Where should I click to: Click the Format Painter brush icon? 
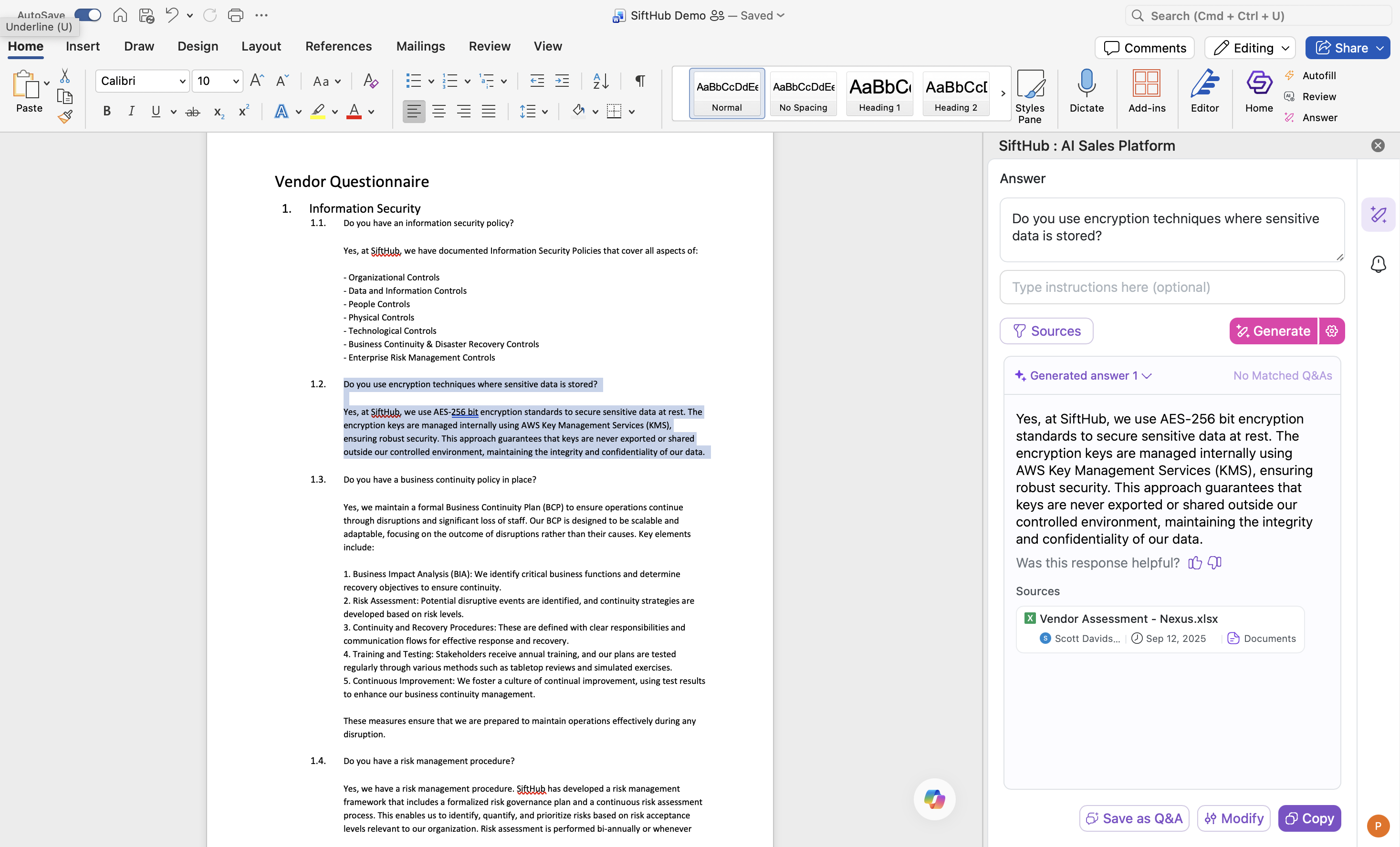coord(65,117)
